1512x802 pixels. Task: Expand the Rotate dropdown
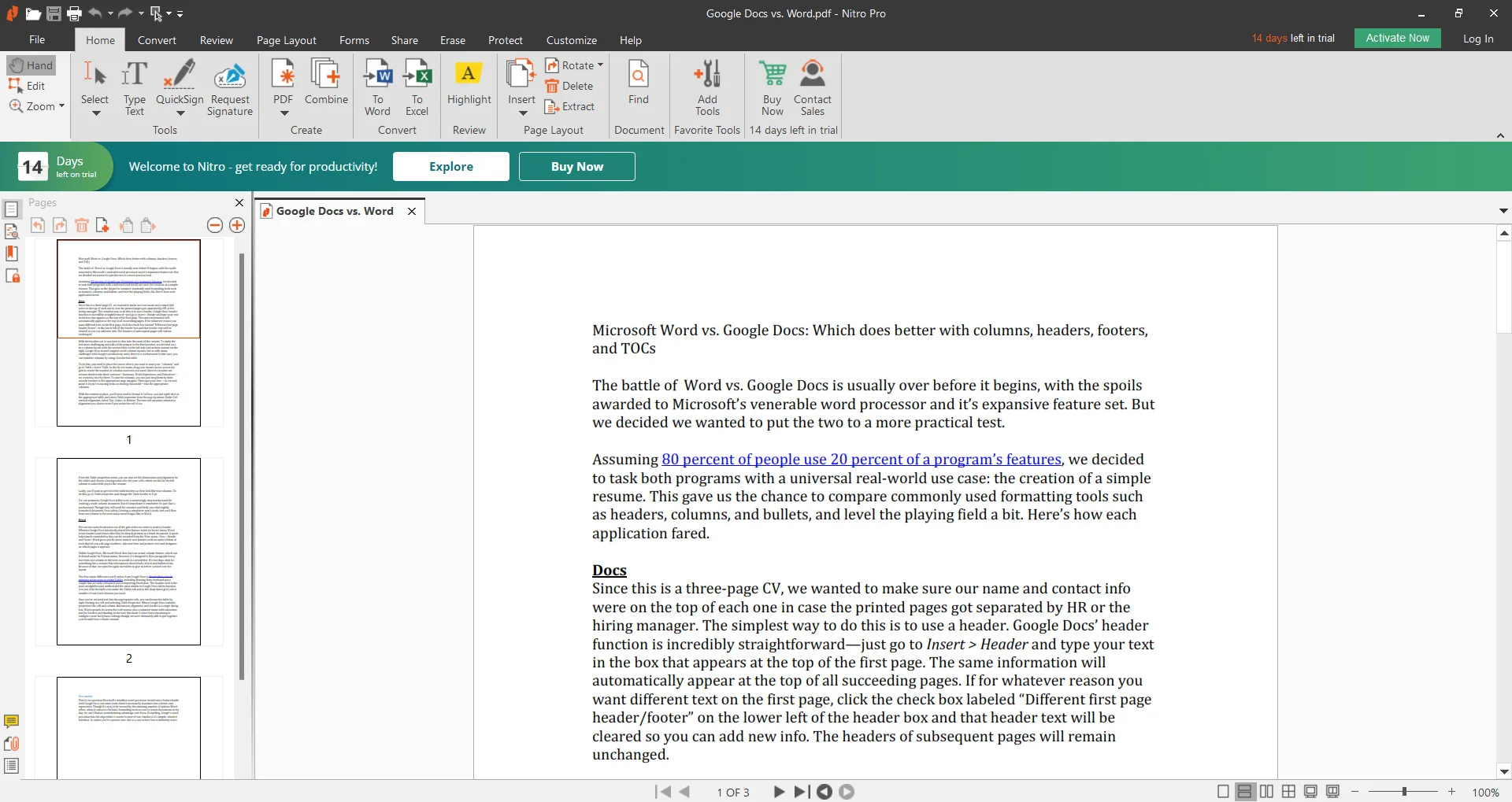tap(600, 65)
